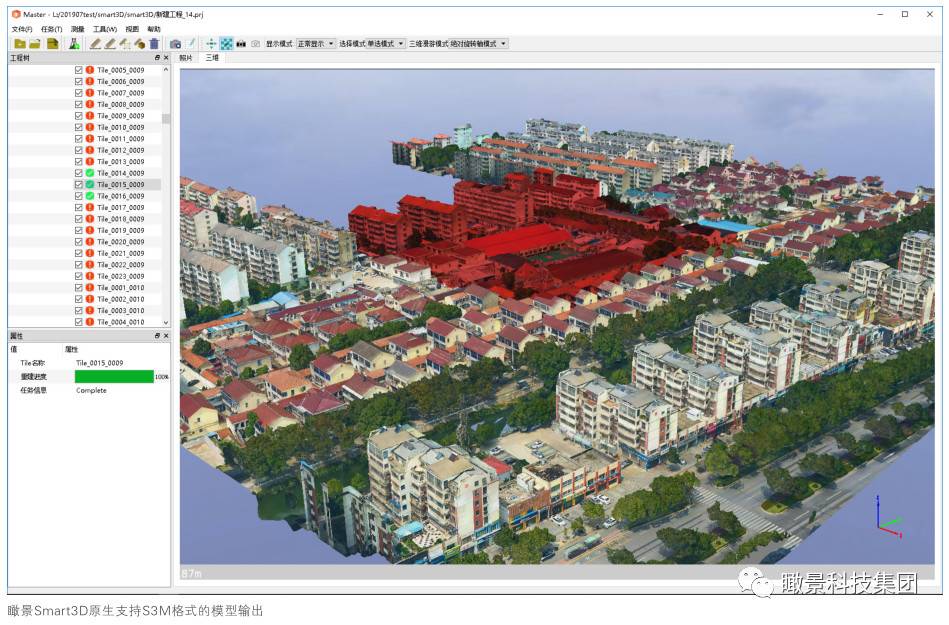
Task: Switch to the 照片 tab
Action: point(186,57)
